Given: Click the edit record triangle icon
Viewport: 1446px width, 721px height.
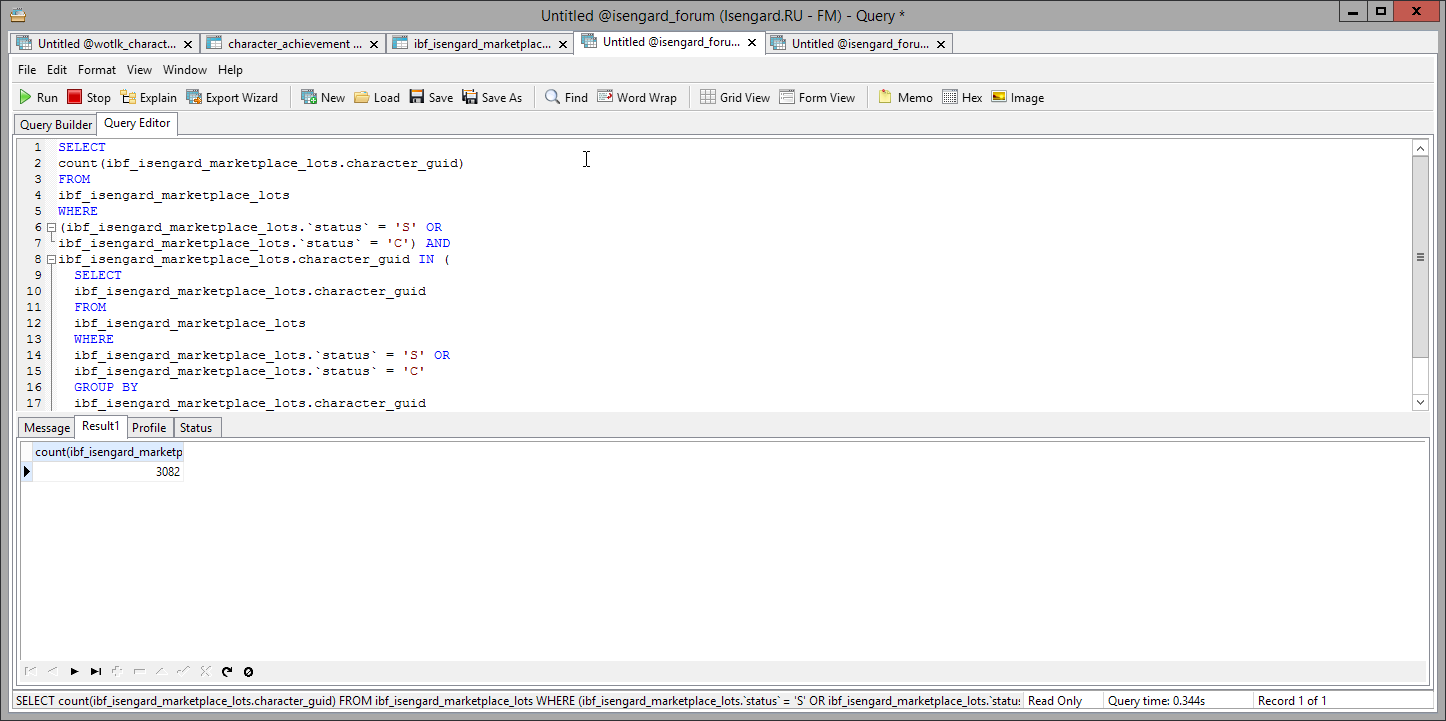Looking at the screenshot, I should tap(161, 671).
